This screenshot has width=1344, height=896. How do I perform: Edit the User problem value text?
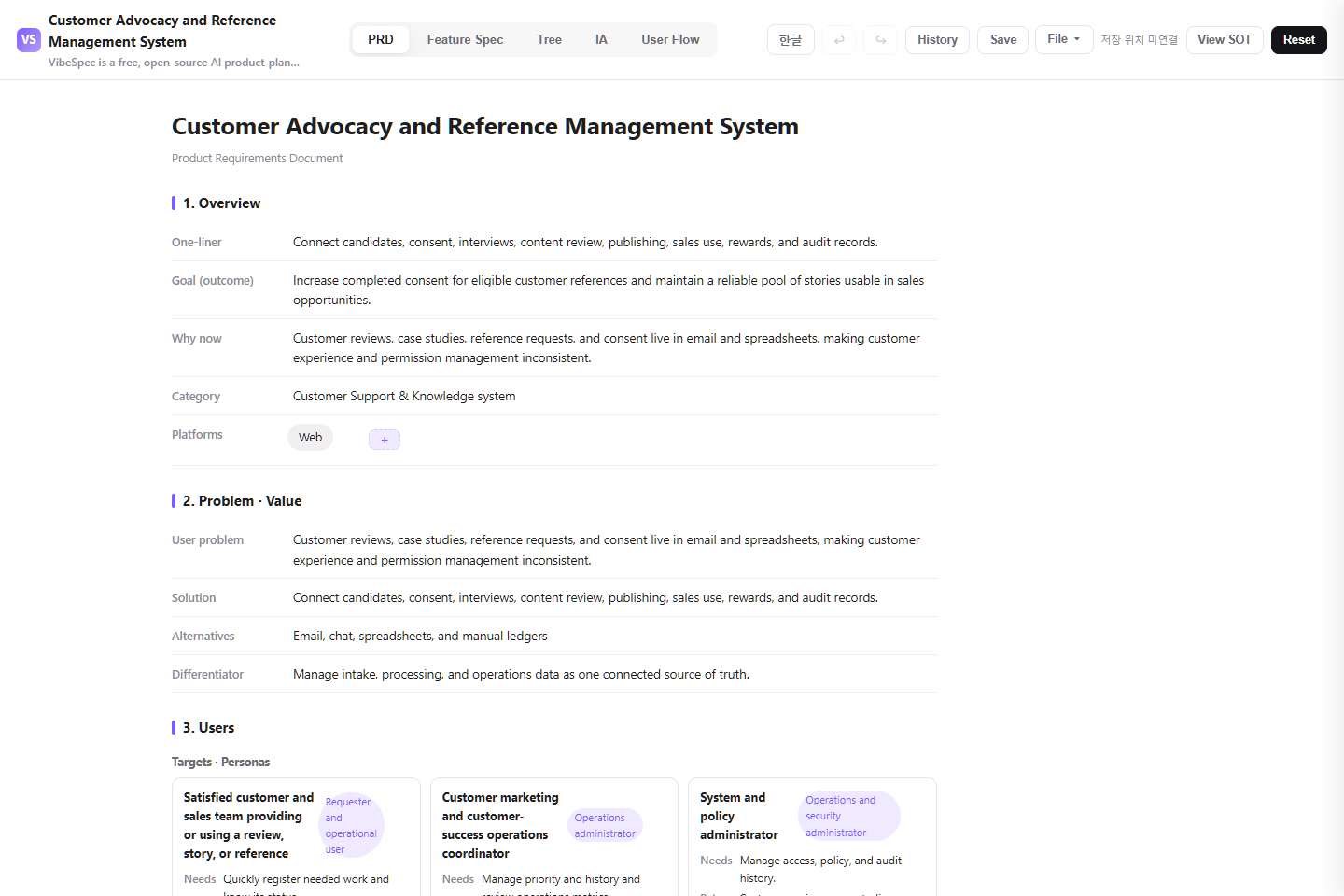607,550
